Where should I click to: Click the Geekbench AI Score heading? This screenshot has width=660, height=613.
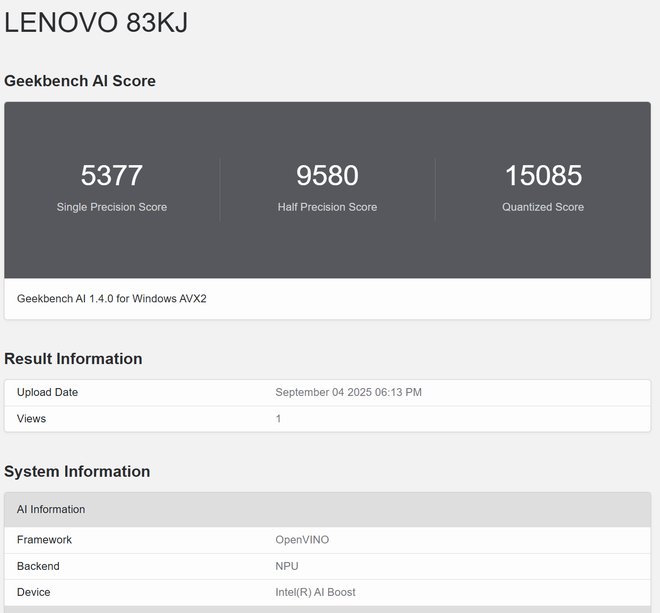(x=80, y=81)
